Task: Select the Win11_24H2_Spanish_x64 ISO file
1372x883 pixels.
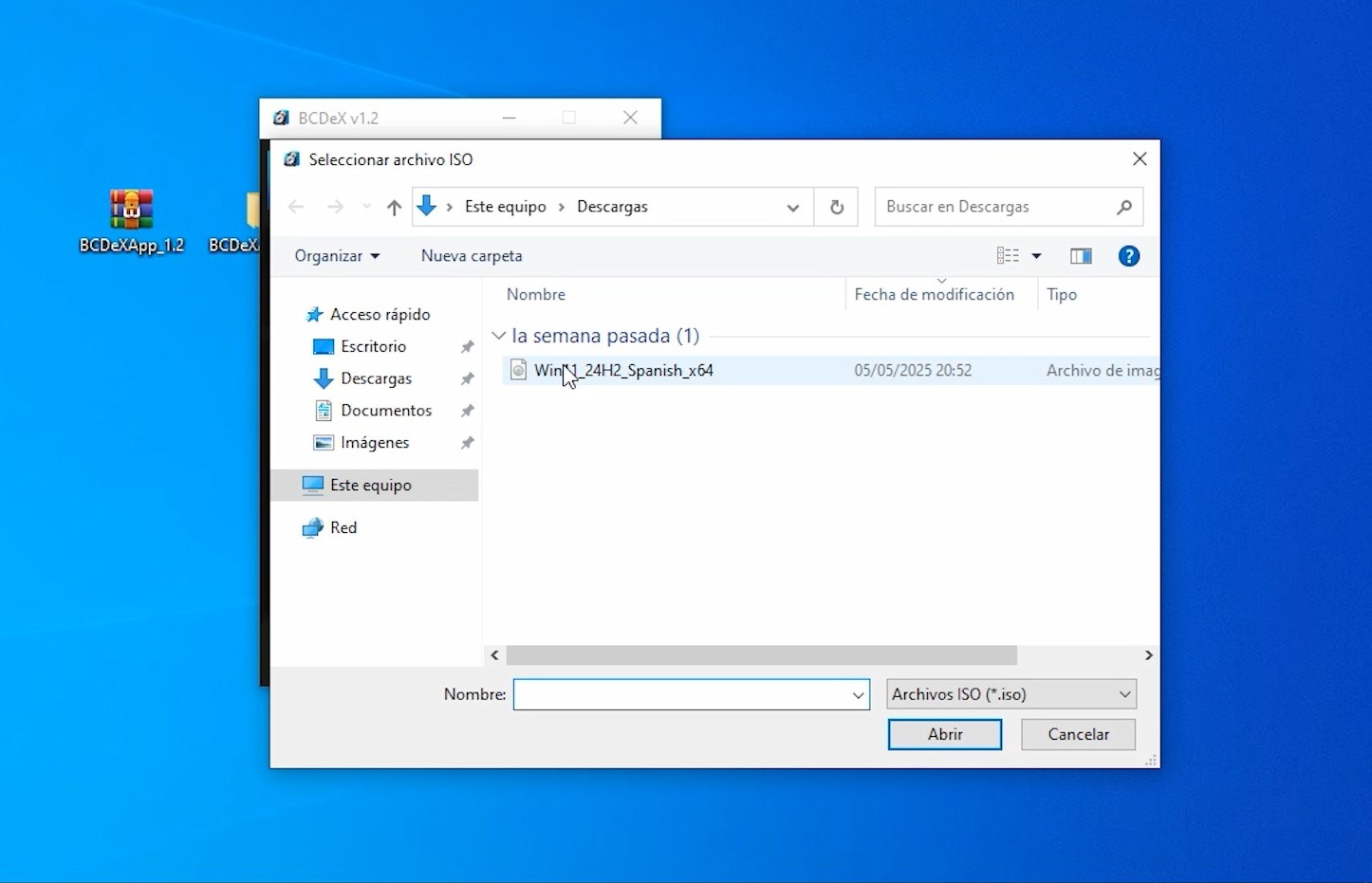Action: tap(622, 371)
